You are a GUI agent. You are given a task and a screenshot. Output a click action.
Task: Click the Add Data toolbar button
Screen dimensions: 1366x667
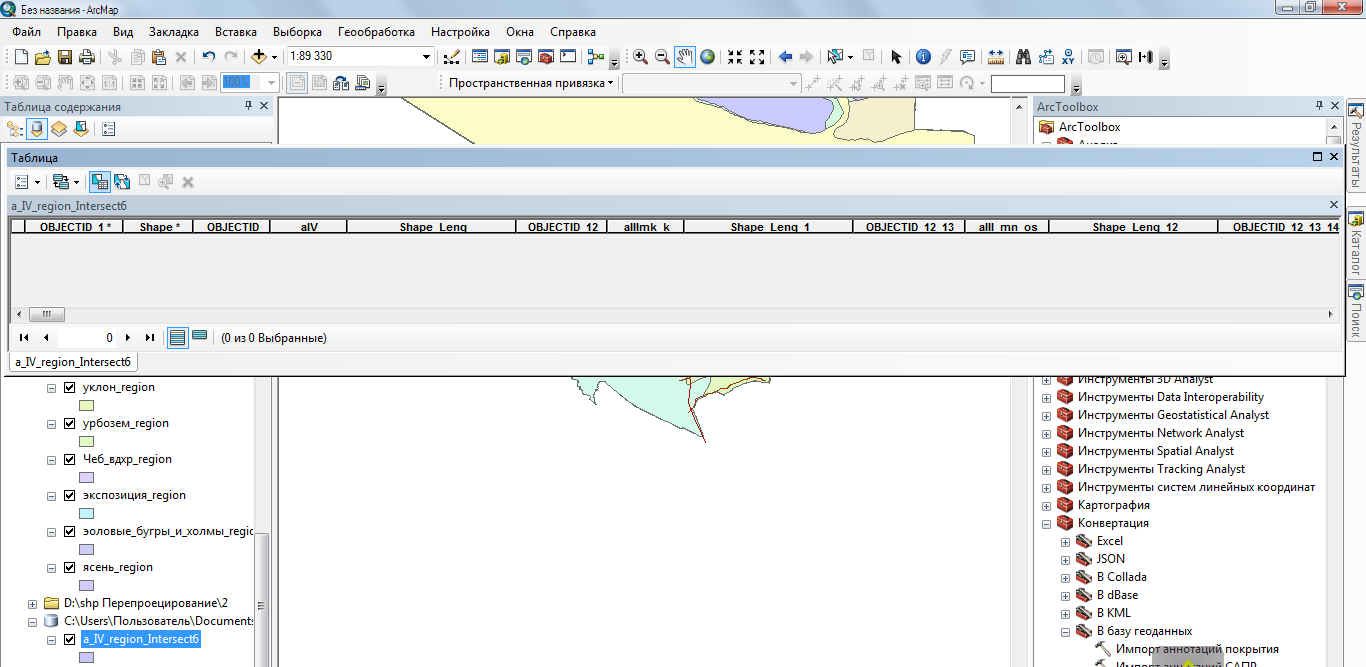coord(259,57)
